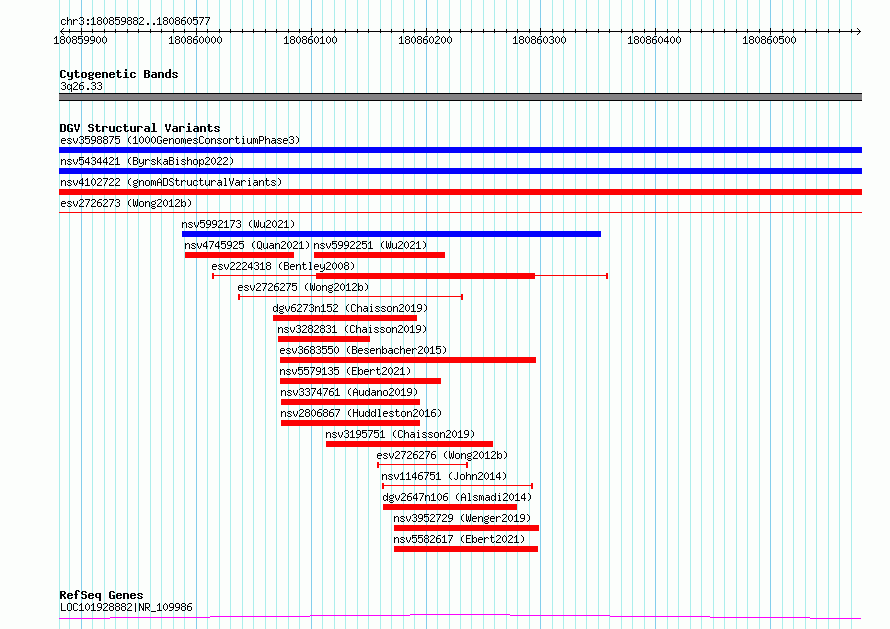
Task: Click the 3q26.33 band label
Action: (x=81, y=86)
